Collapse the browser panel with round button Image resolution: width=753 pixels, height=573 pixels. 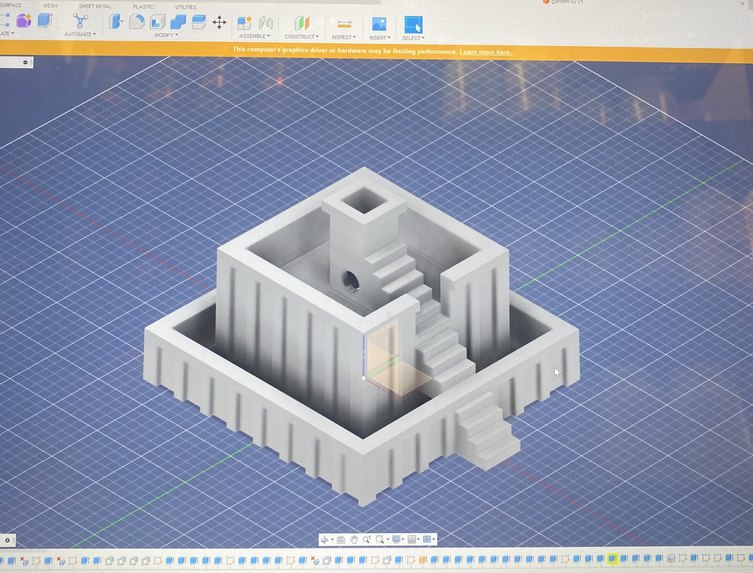click(x=25, y=62)
